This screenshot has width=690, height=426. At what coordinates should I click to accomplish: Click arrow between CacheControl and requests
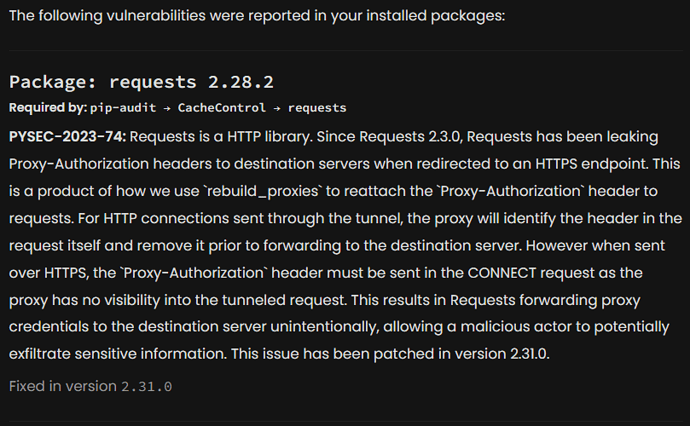276,108
